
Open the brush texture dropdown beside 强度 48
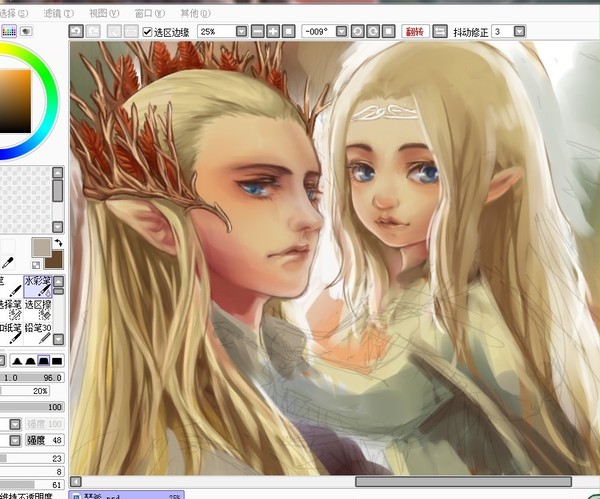(x=15, y=440)
